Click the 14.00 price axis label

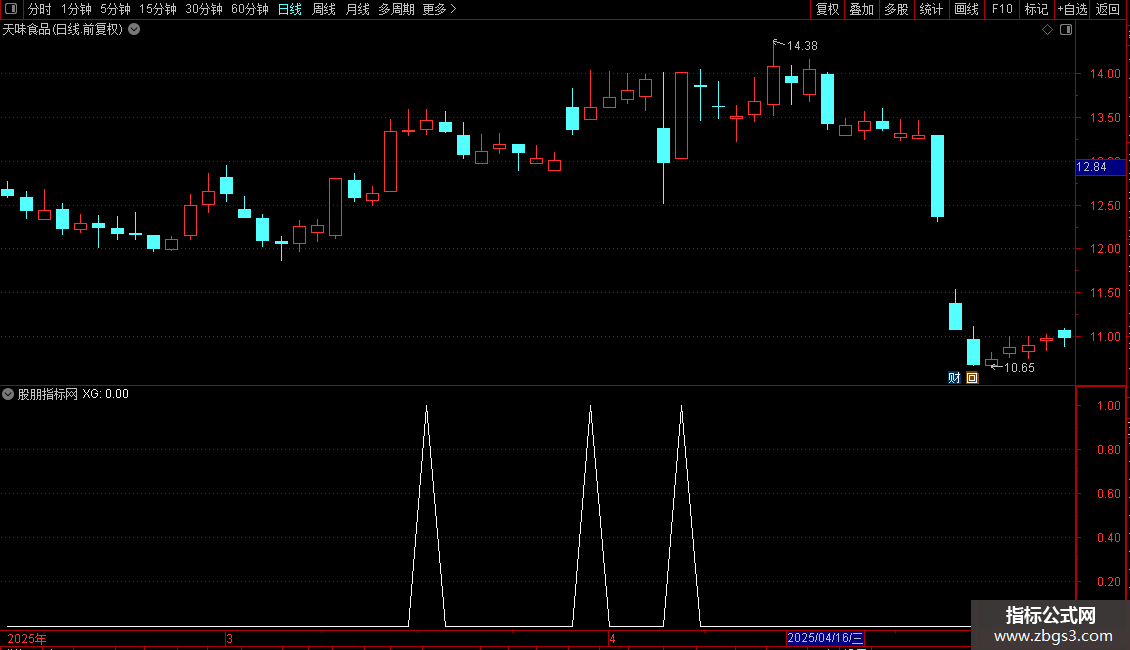(x=1105, y=74)
